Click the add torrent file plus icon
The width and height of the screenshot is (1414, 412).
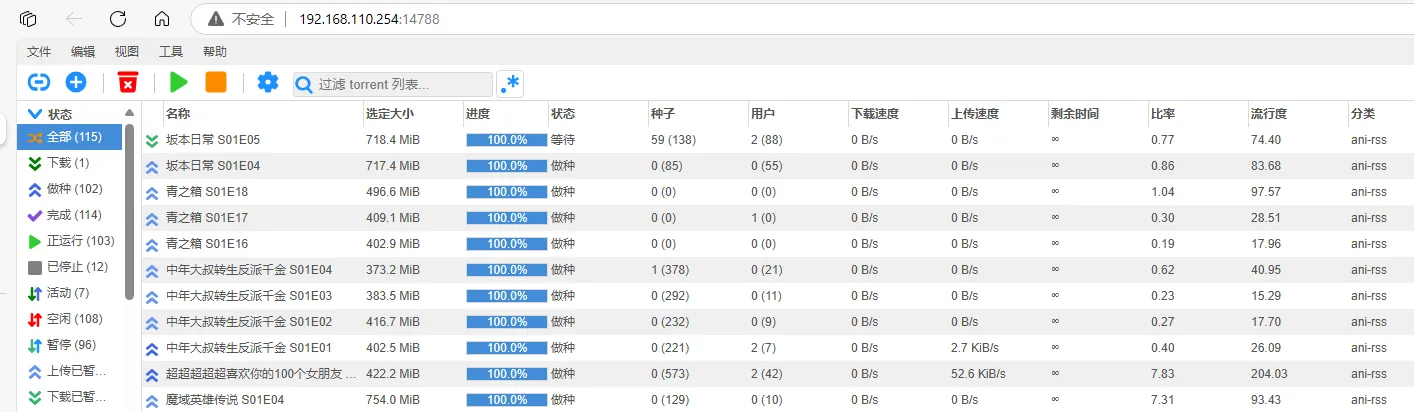[x=76, y=83]
